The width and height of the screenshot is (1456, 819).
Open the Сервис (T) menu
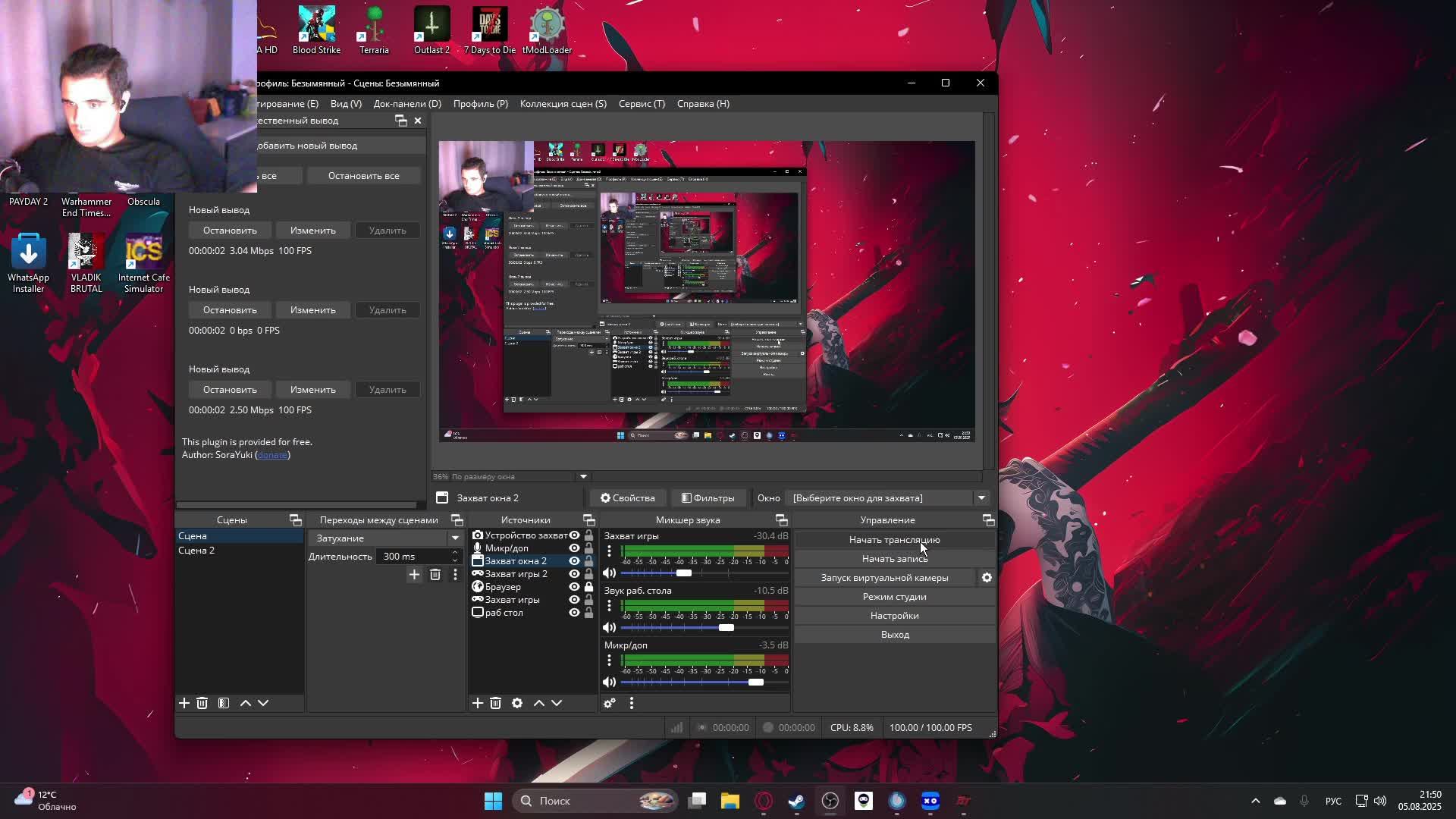tap(641, 104)
